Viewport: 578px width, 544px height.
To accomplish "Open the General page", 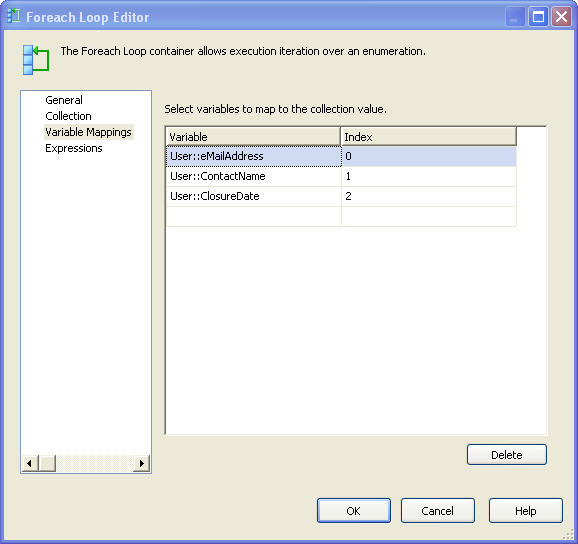I will (x=64, y=100).
